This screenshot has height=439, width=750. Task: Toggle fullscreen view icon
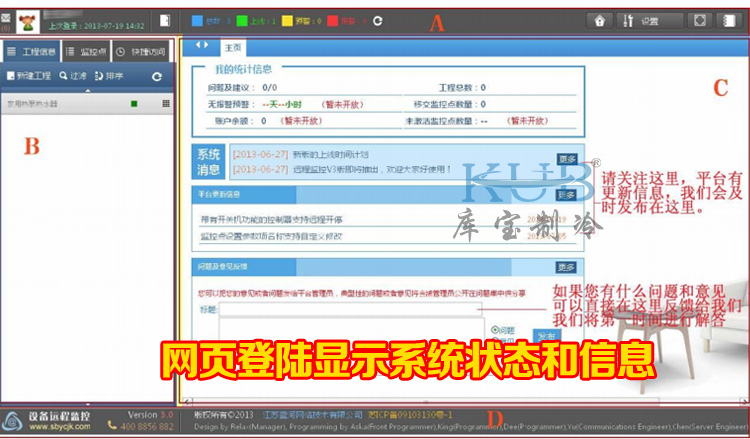pos(700,21)
